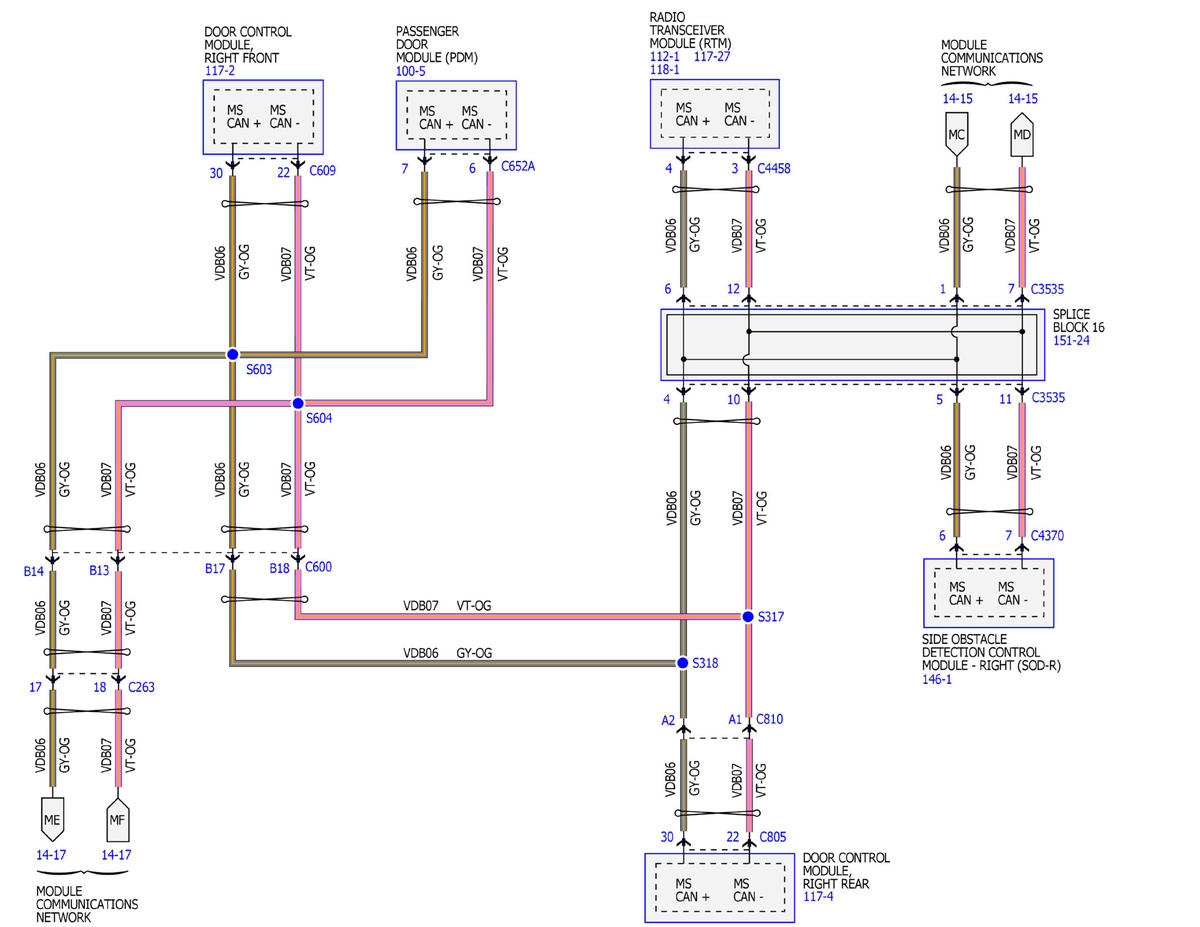This screenshot has height=927, width=1200.
Task: Click connector label C609
Action: click(x=322, y=170)
